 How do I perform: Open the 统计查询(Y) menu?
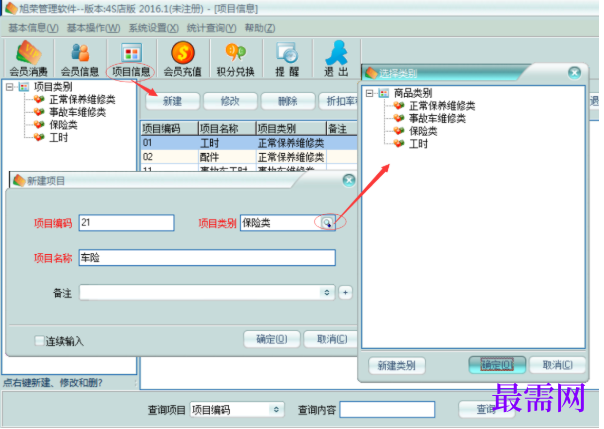pyautogui.click(x=211, y=28)
